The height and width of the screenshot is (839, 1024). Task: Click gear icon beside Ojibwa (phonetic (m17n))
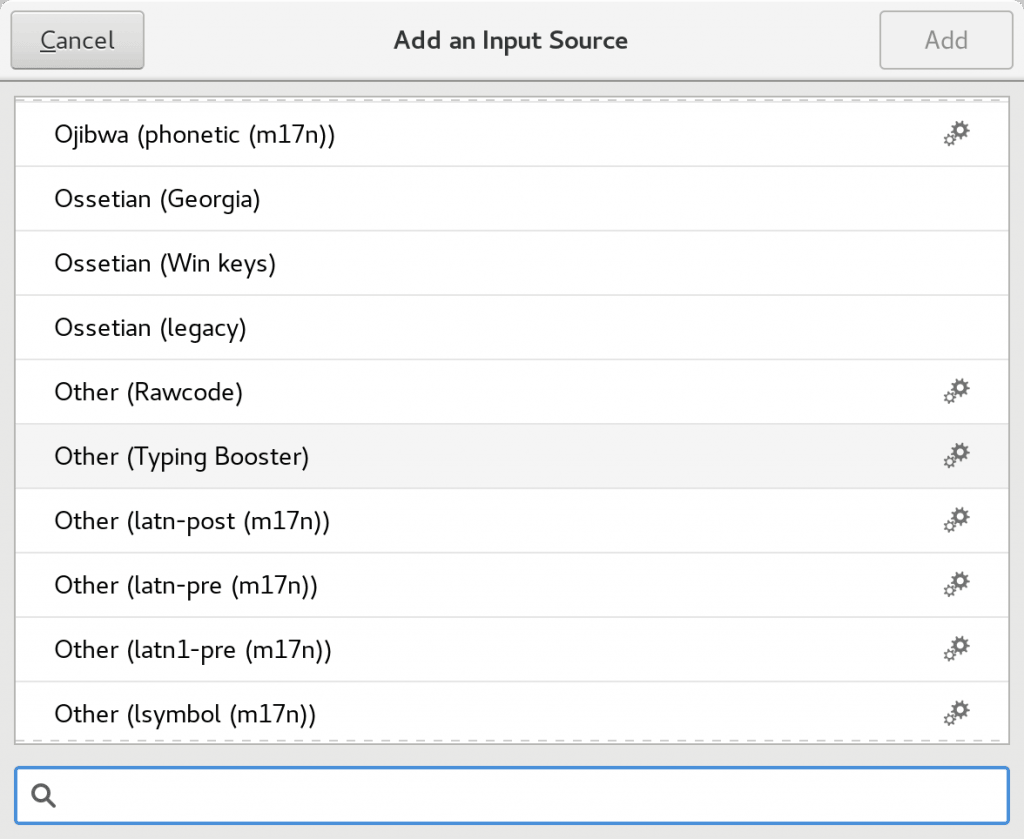957,134
